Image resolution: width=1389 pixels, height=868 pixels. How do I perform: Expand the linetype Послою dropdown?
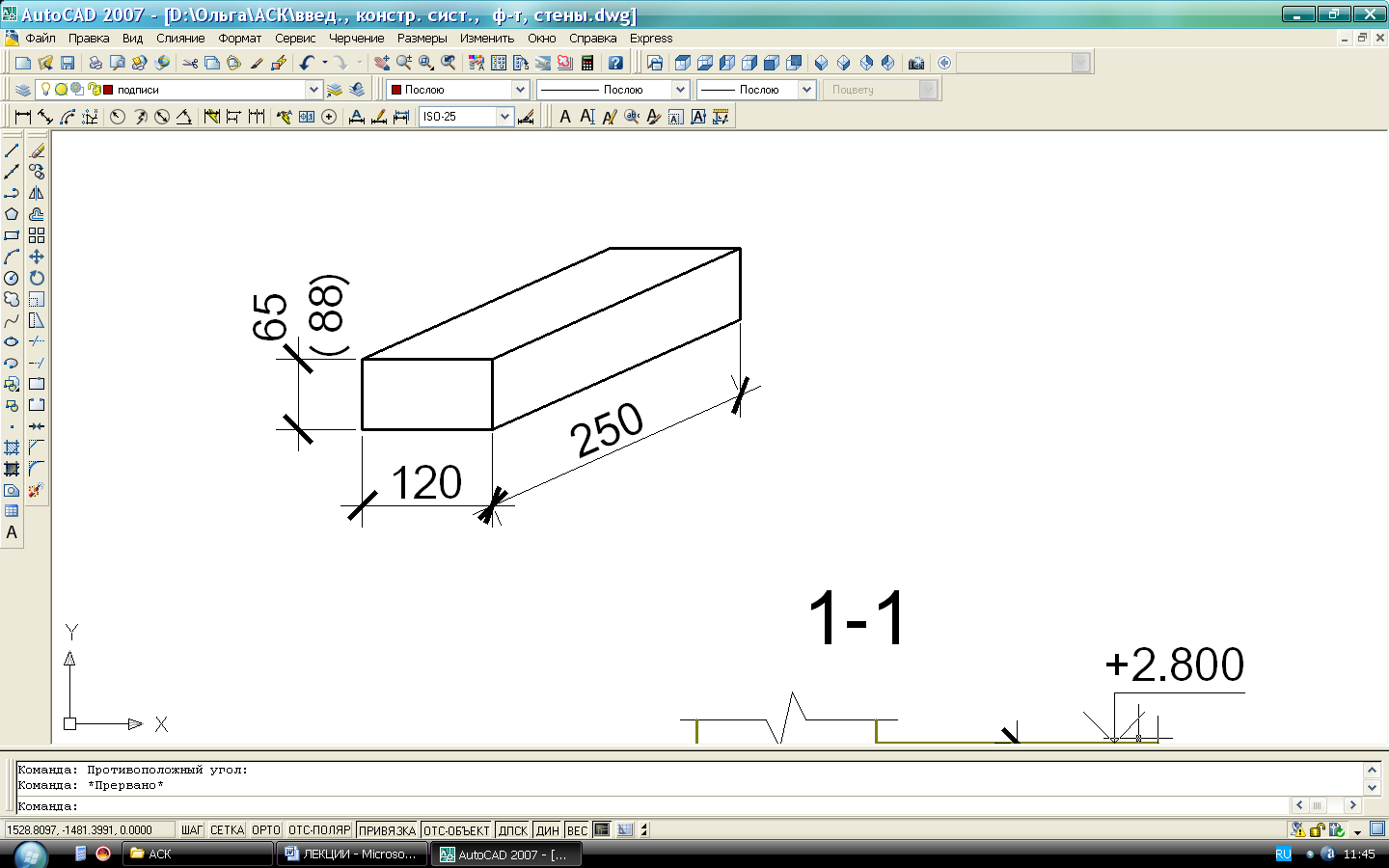680,90
